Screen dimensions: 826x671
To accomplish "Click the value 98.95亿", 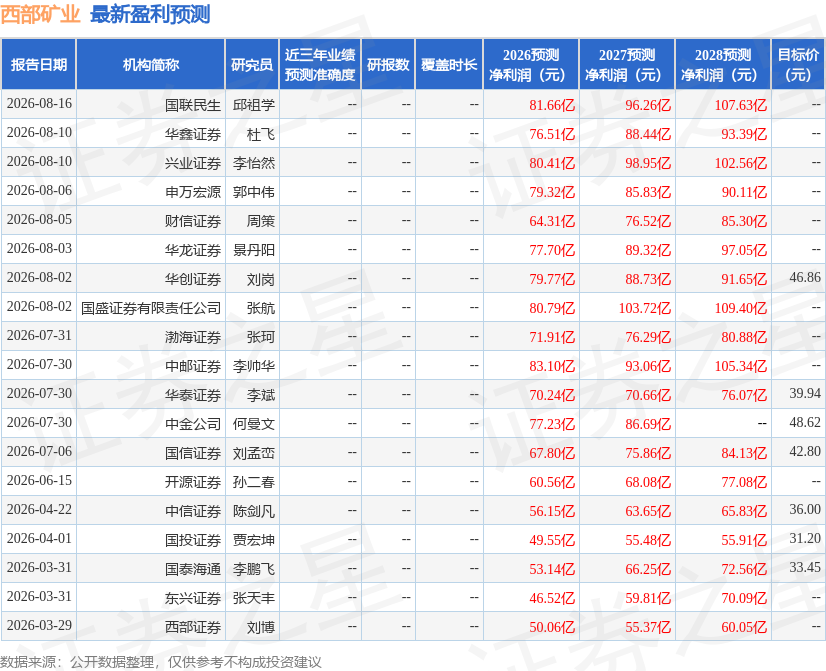I will [x=648, y=163].
